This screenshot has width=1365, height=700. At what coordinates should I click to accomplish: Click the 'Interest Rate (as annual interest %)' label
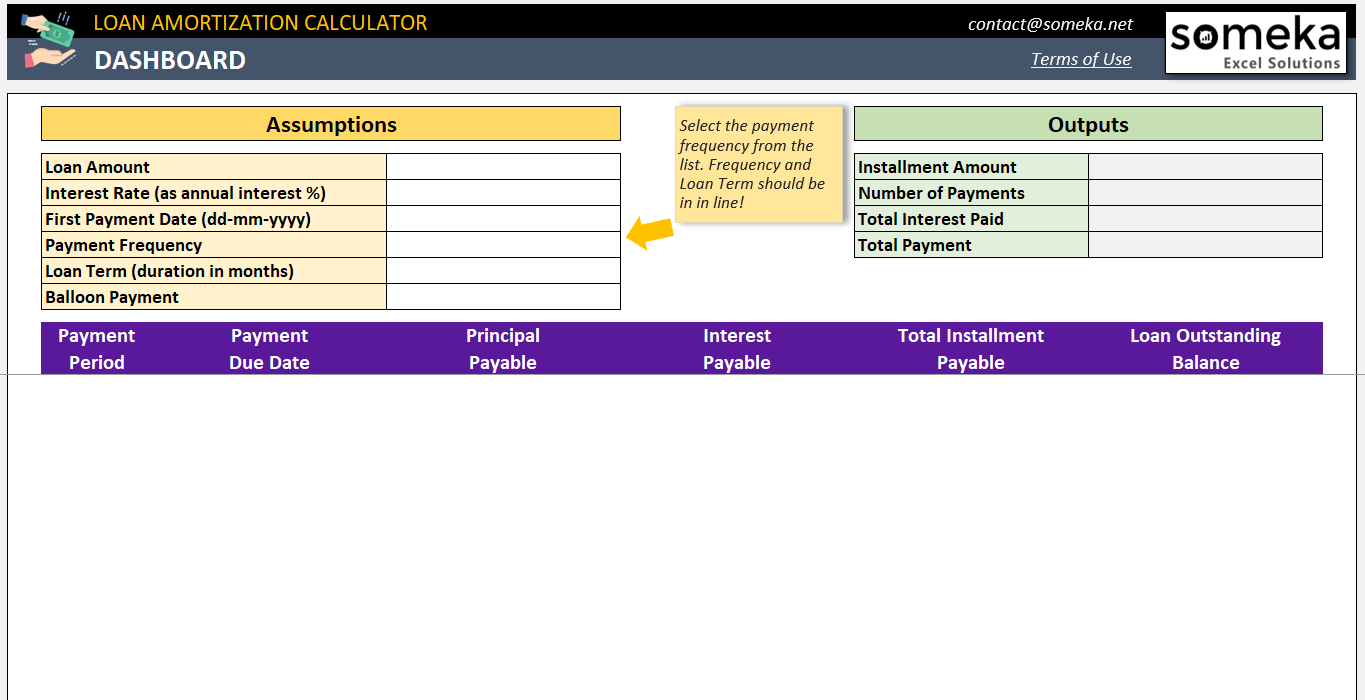(185, 193)
